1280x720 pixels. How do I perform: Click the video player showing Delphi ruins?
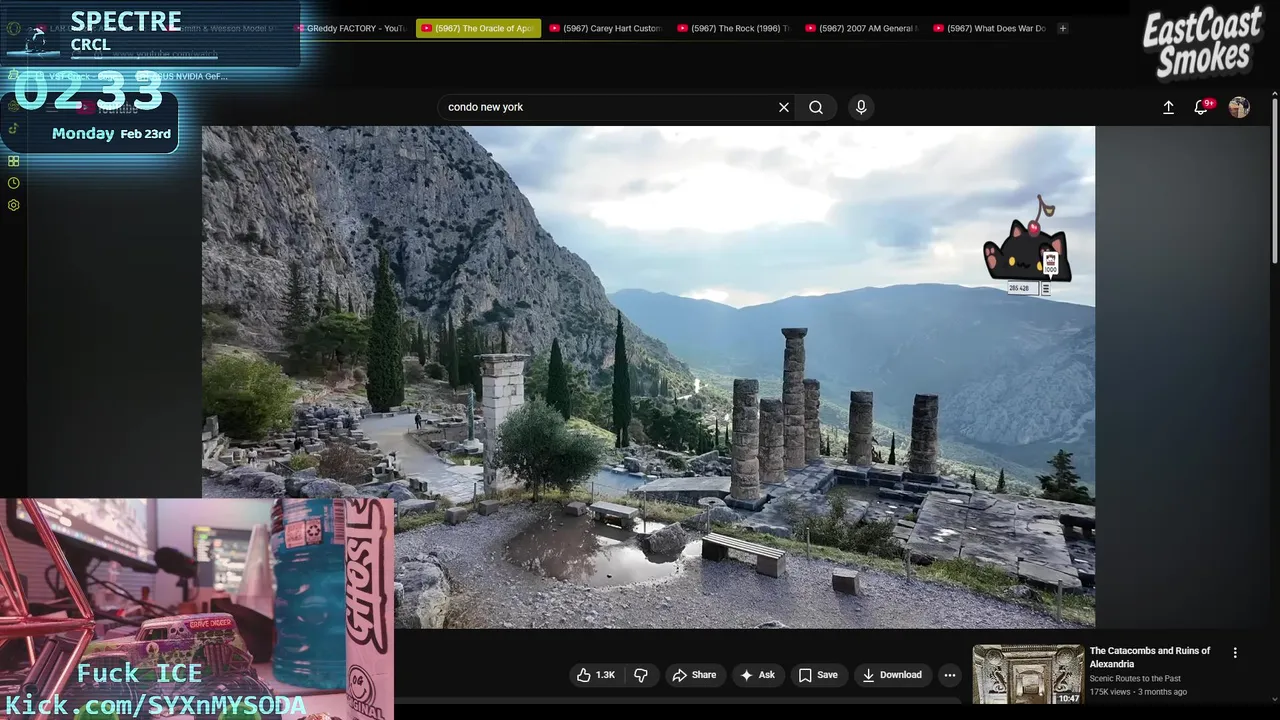pos(648,377)
